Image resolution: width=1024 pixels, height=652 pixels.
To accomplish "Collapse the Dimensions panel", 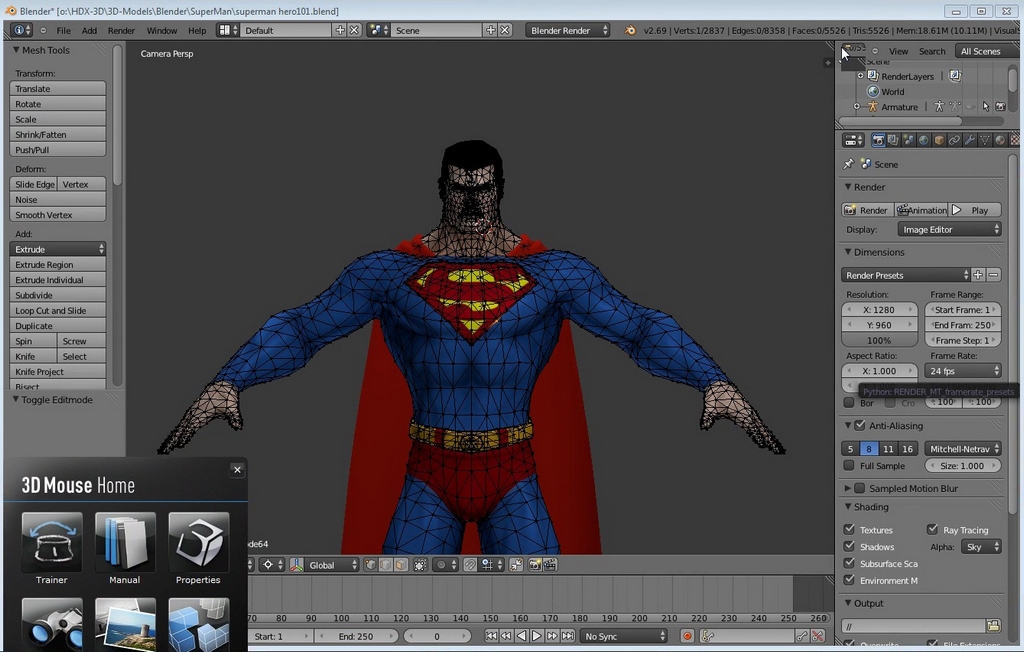I will tap(873, 252).
